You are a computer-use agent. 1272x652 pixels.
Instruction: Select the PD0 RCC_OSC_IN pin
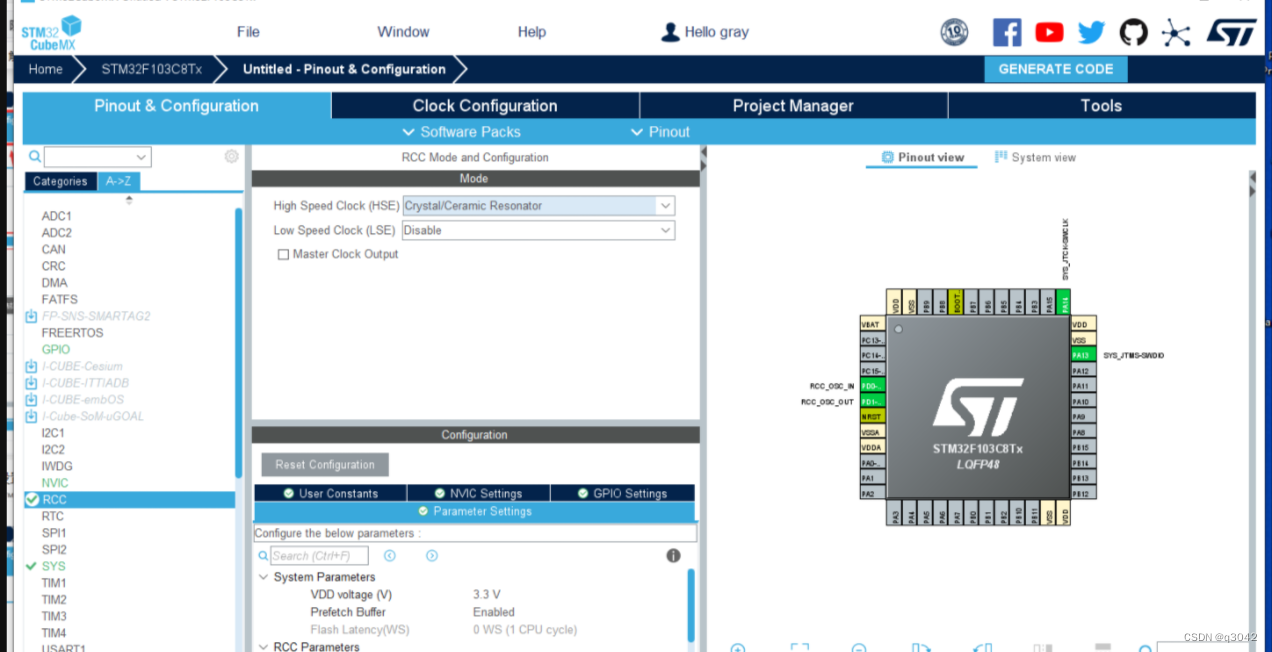point(873,386)
